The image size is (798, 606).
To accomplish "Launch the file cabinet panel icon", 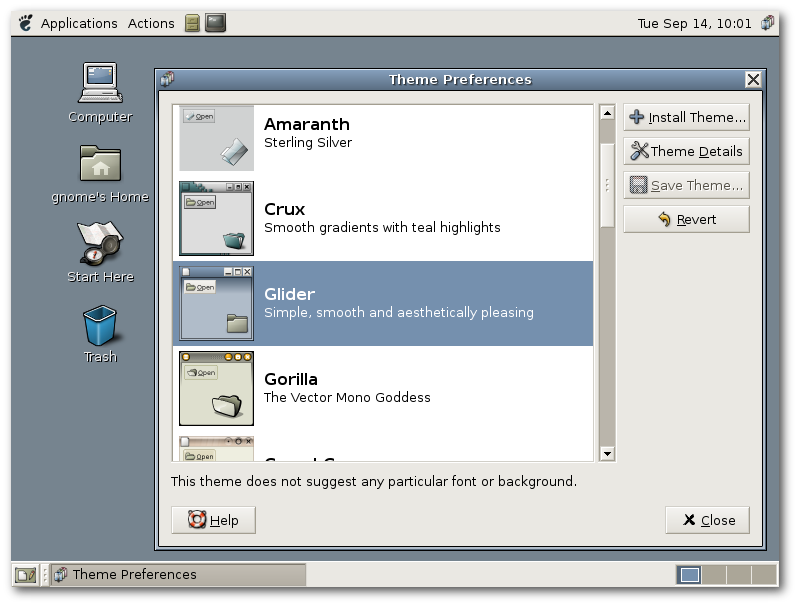I will [x=192, y=23].
